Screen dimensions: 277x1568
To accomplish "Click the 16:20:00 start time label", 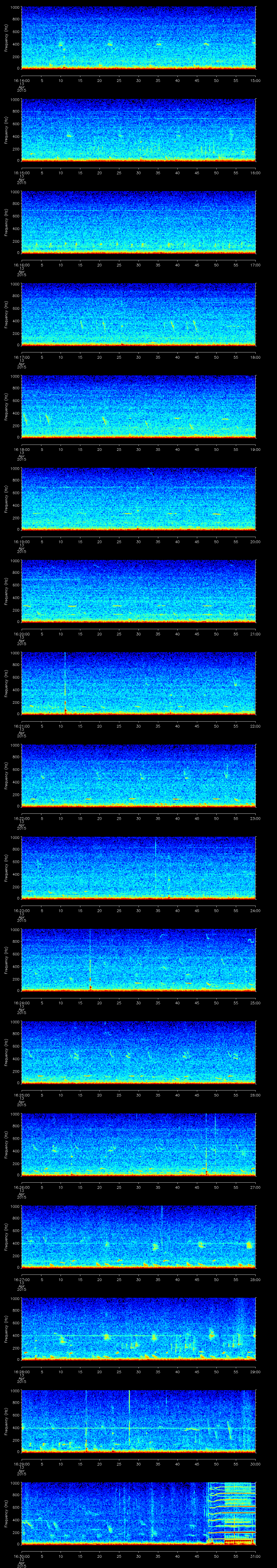I will pos(21,634).
